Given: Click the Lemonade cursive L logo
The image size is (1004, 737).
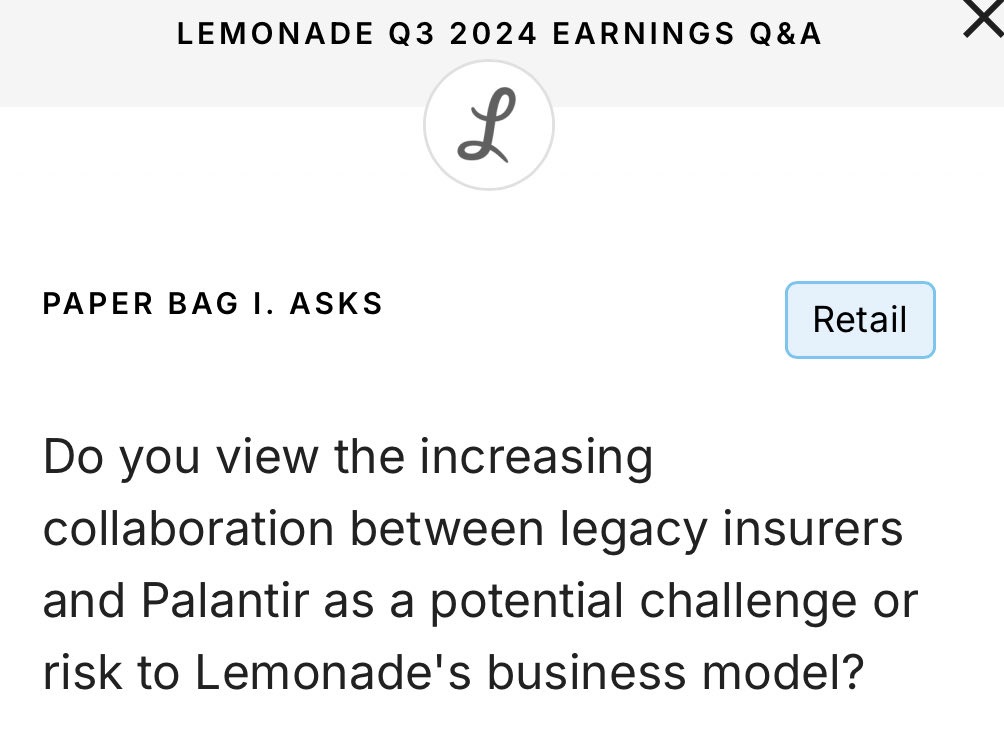Looking at the screenshot, I should (x=488, y=125).
